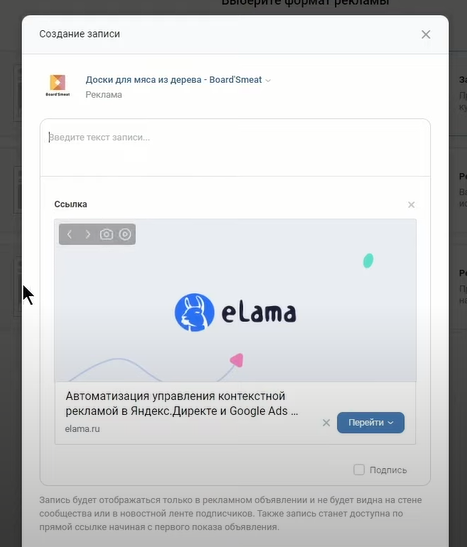Show previous preview image arrow
The height and width of the screenshot is (547, 467).
click(x=69, y=234)
